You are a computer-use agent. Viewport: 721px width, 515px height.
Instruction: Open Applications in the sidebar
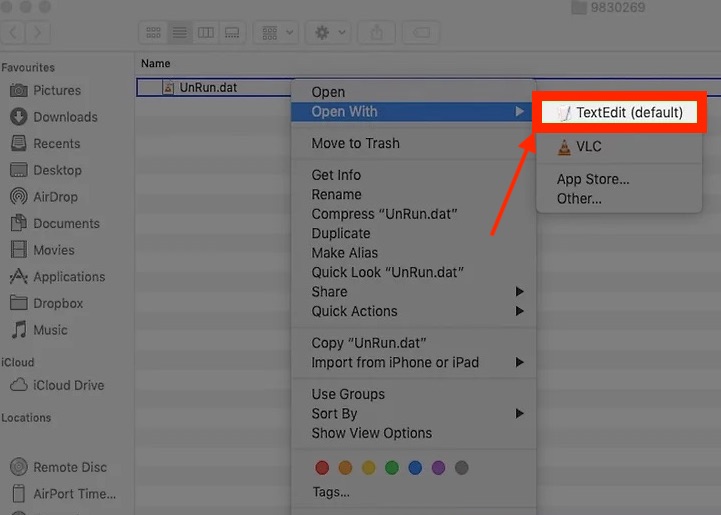pyautogui.click(x=57, y=277)
